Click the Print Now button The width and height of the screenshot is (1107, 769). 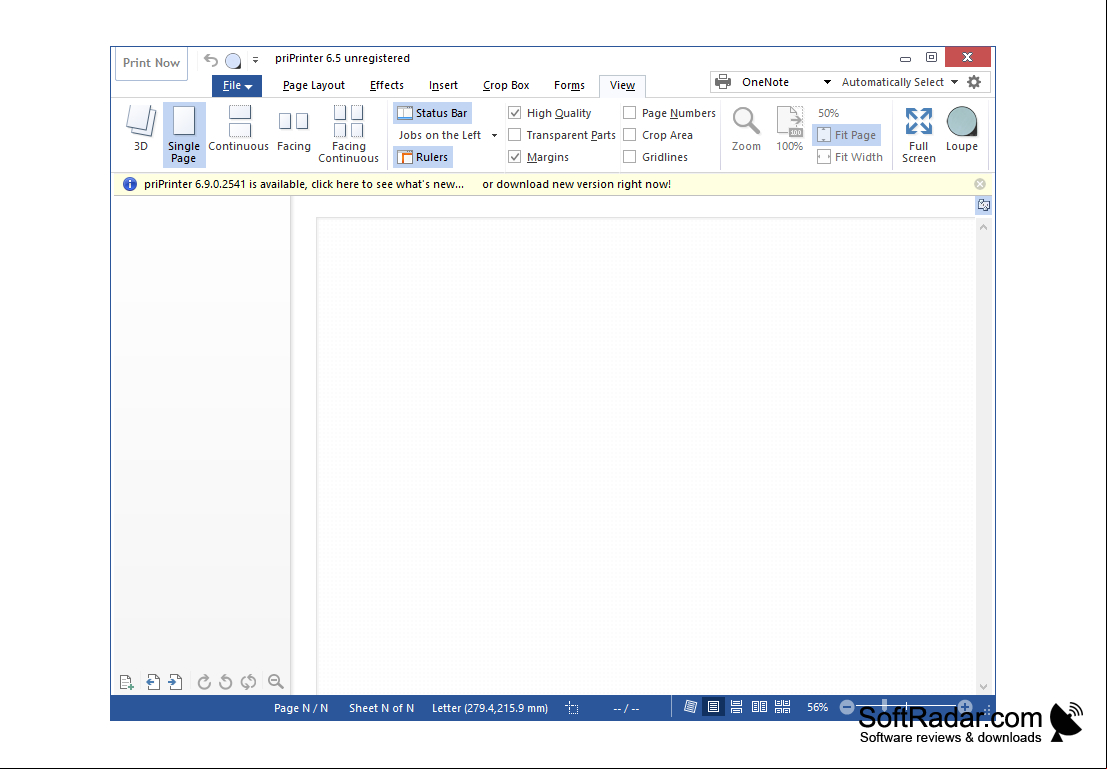pos(151,63)
